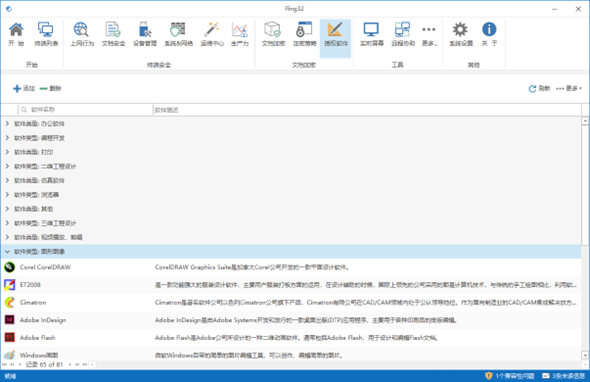The height and width of the screenshot is (382, 590).
Task: Select the ET2008 row icon
Action: coord(9,285)
